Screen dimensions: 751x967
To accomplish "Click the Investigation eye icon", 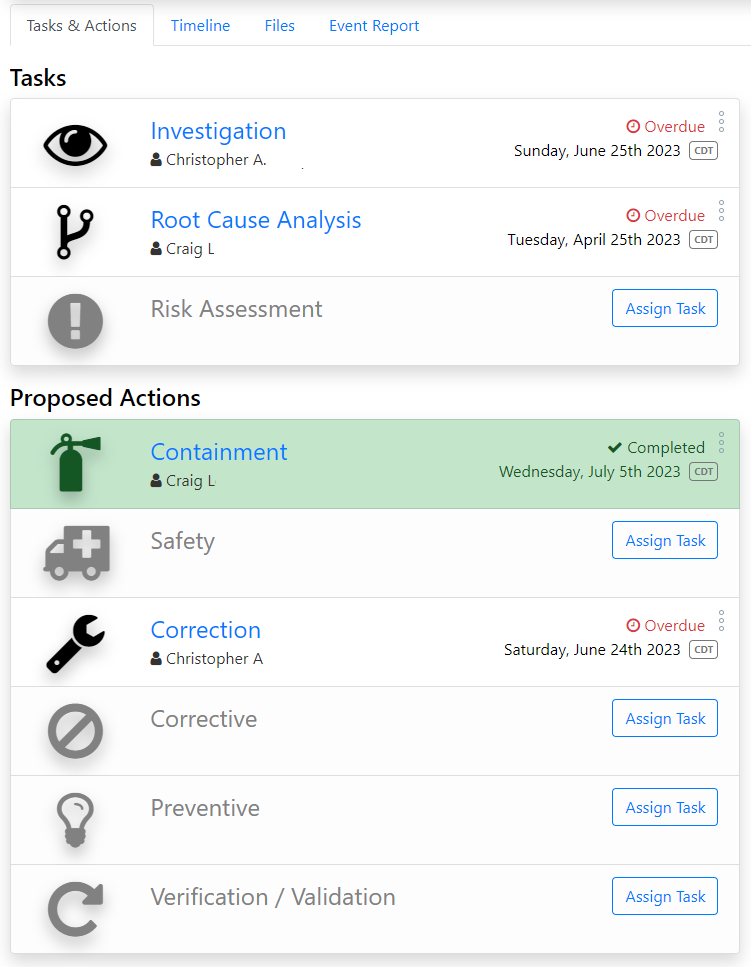I will 75,144.
